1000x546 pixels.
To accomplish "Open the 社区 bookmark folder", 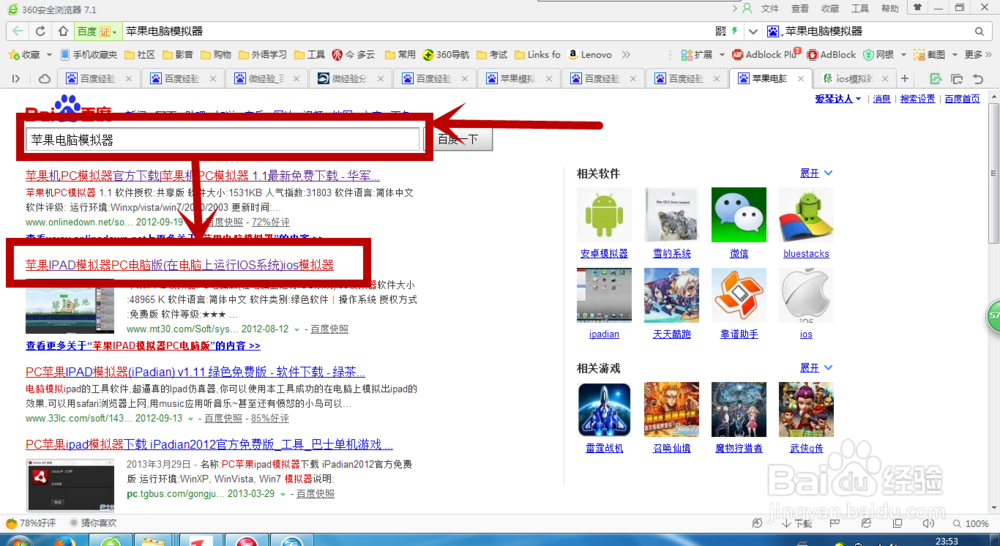I will pyautogui.click(x=140, y=55).
